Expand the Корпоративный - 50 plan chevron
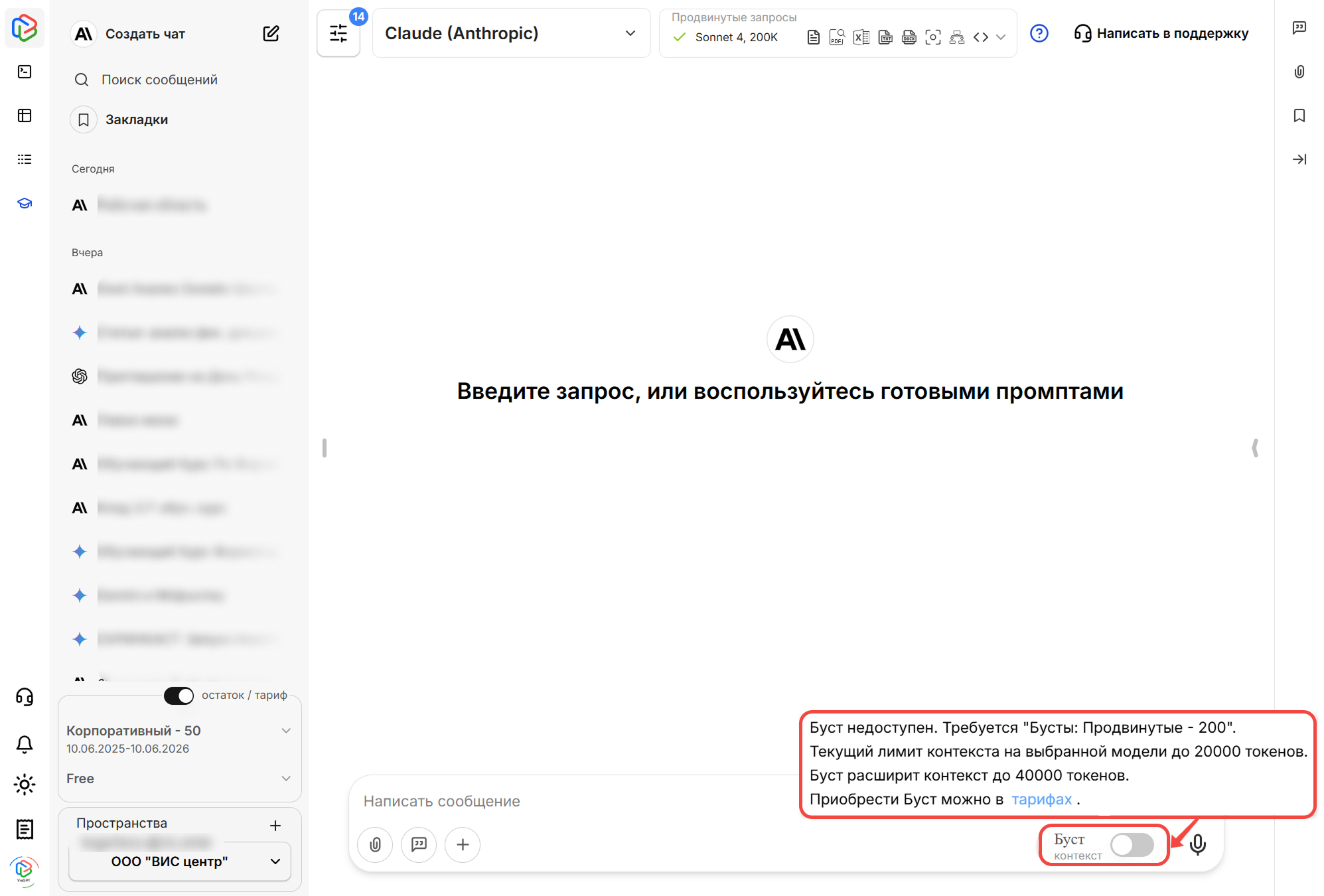 click(286, 731)
